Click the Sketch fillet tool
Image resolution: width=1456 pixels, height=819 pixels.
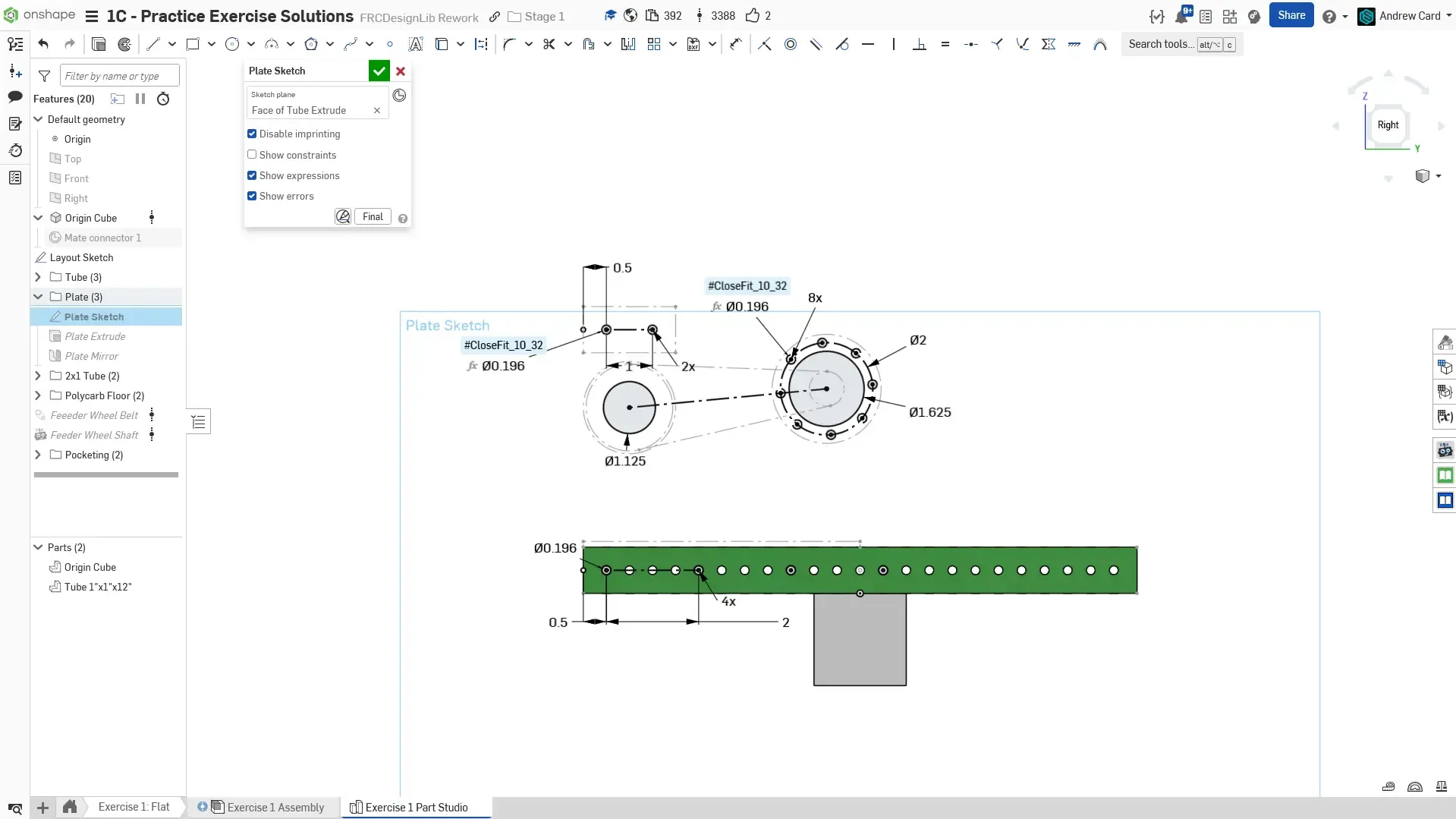pos(509,44)
